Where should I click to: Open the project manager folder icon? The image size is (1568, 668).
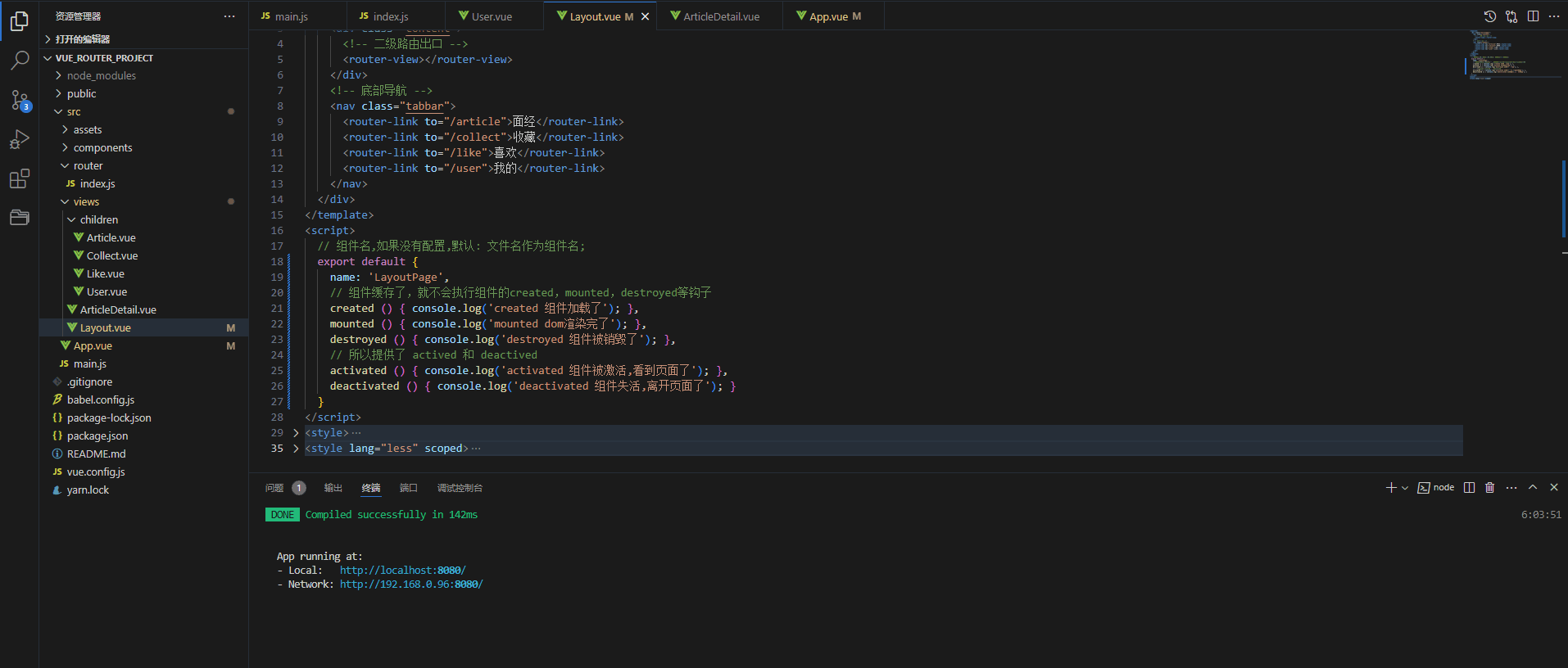coord(20,217)
